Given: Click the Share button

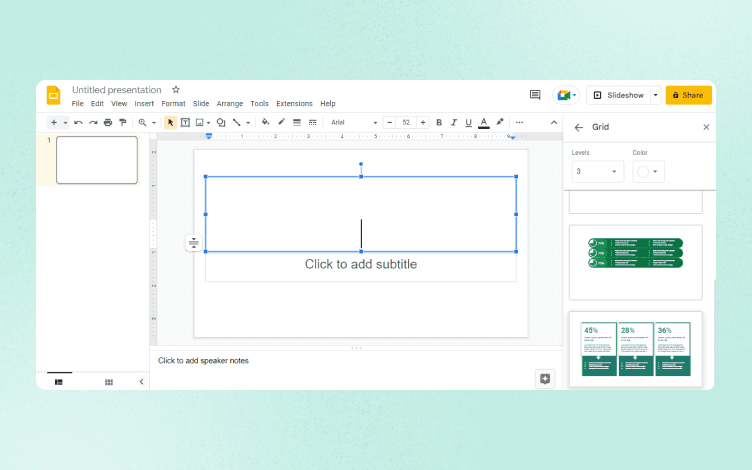Looking at the screenshot, I should pyautogui.click(x=688, y=95).
